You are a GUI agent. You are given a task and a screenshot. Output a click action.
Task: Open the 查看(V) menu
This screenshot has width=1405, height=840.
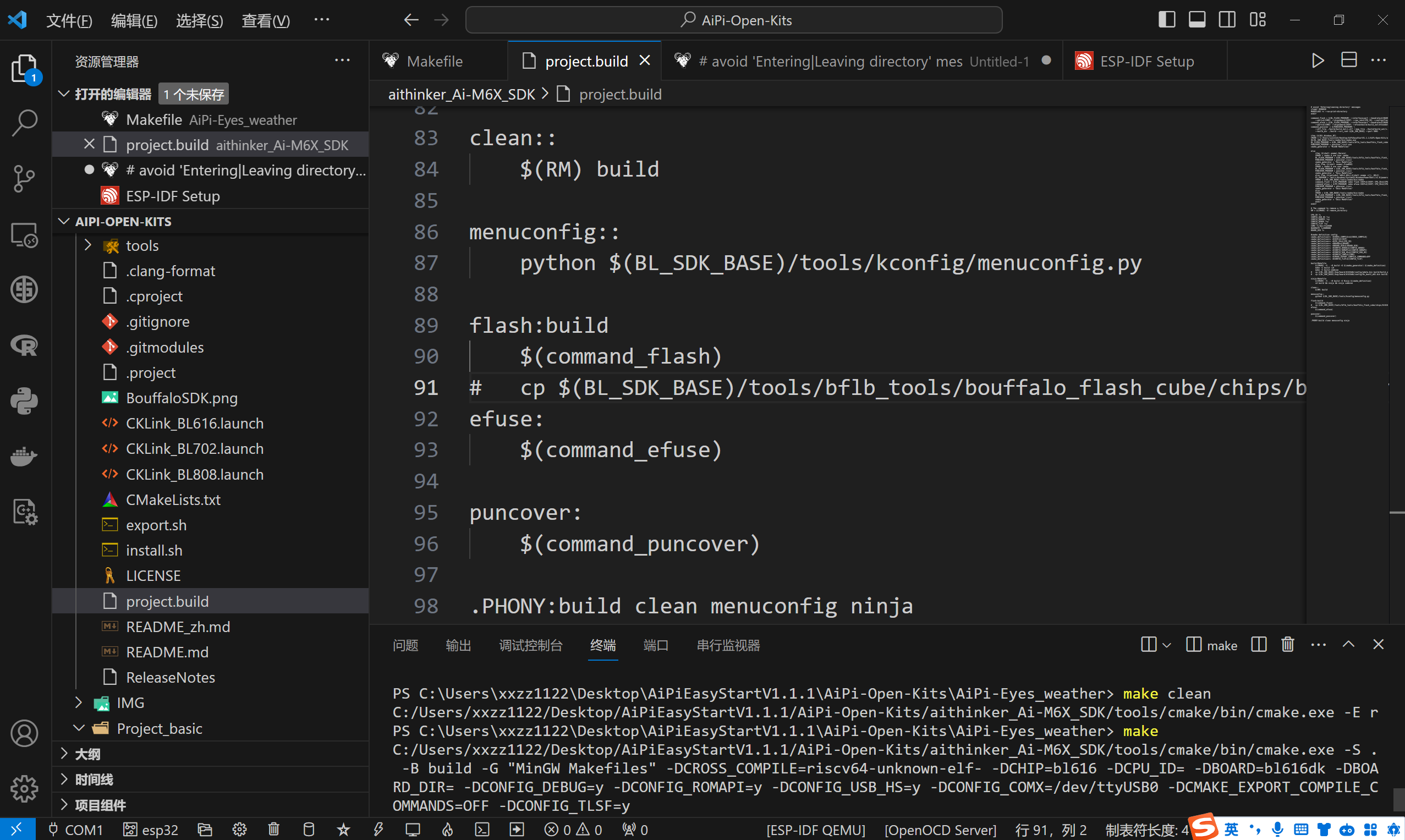[266, 20]
